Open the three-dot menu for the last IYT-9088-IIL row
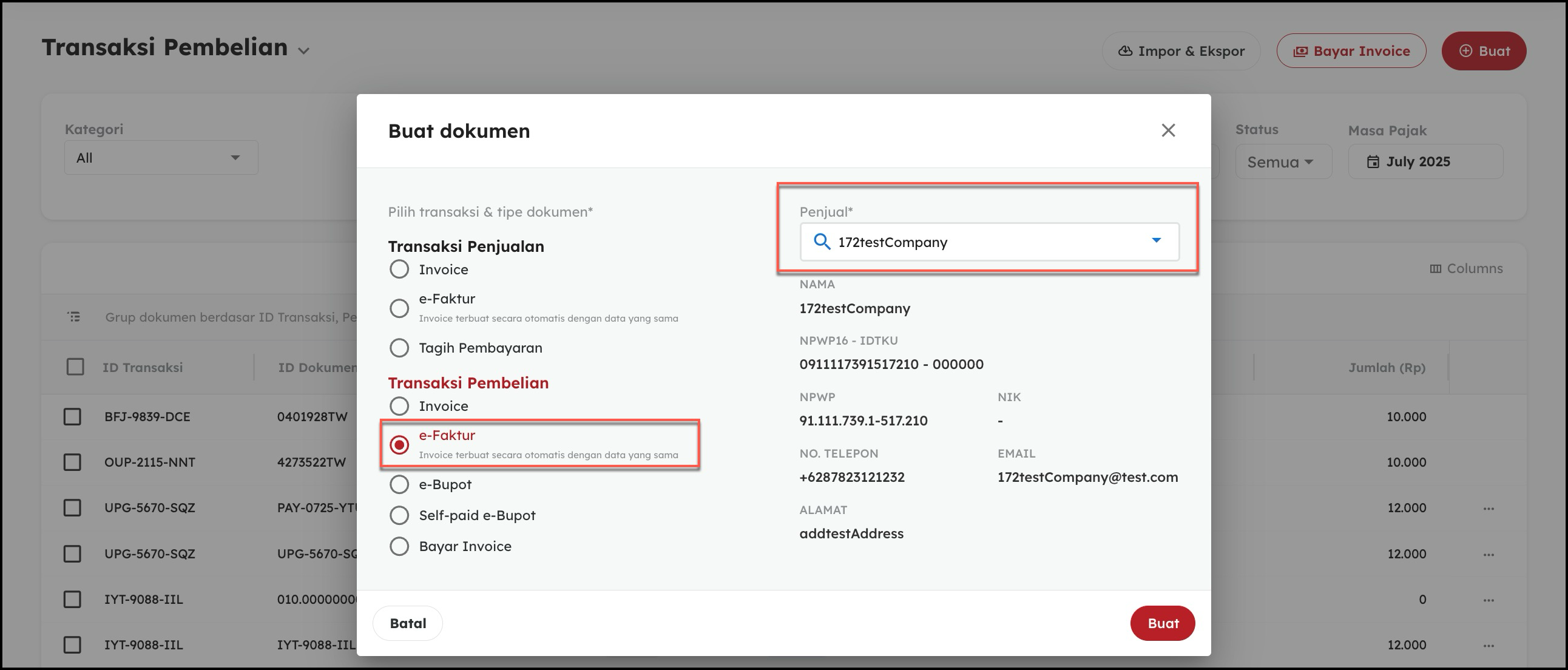This screenshot has height=670, width=1568. coord(1489,645)
